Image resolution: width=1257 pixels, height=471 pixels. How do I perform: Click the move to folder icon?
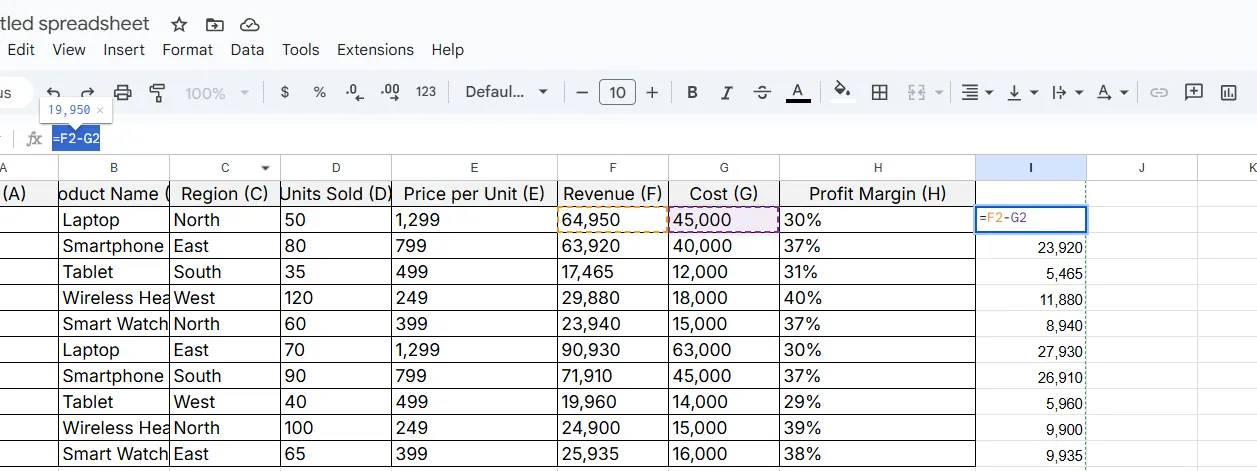[214, 24]
